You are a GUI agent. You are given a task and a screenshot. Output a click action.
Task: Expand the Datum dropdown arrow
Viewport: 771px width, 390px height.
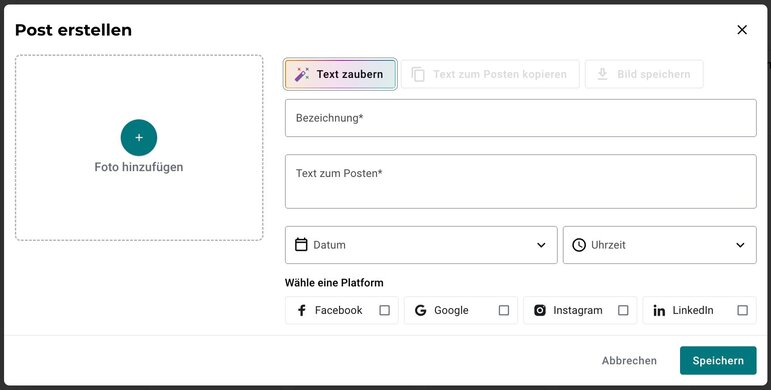[541, 245]
